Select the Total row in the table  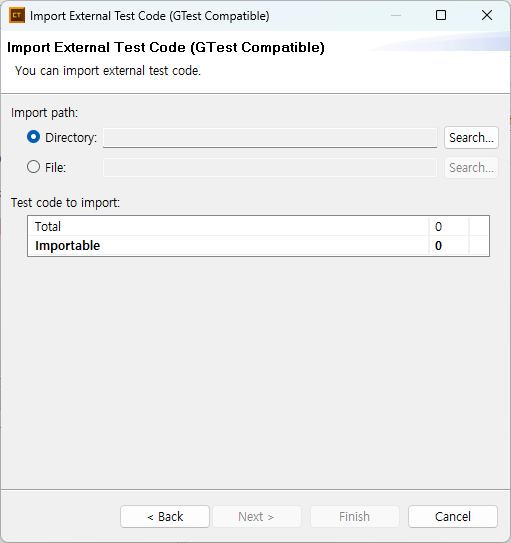pos(258,226)
